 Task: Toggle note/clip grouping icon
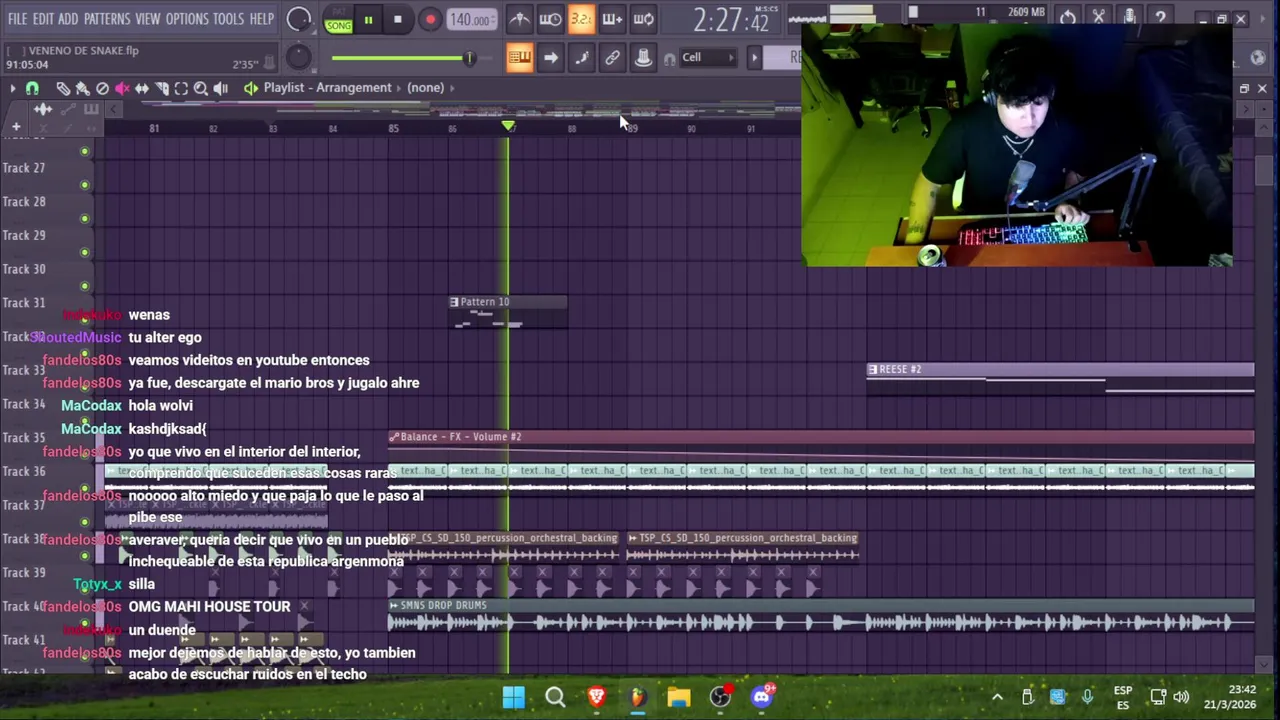[x=581, y=58]
